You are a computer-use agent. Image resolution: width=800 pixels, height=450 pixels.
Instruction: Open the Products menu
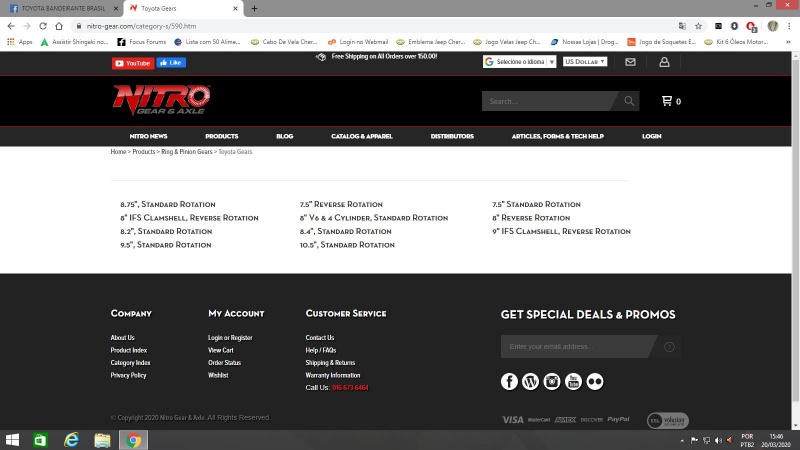221,136
